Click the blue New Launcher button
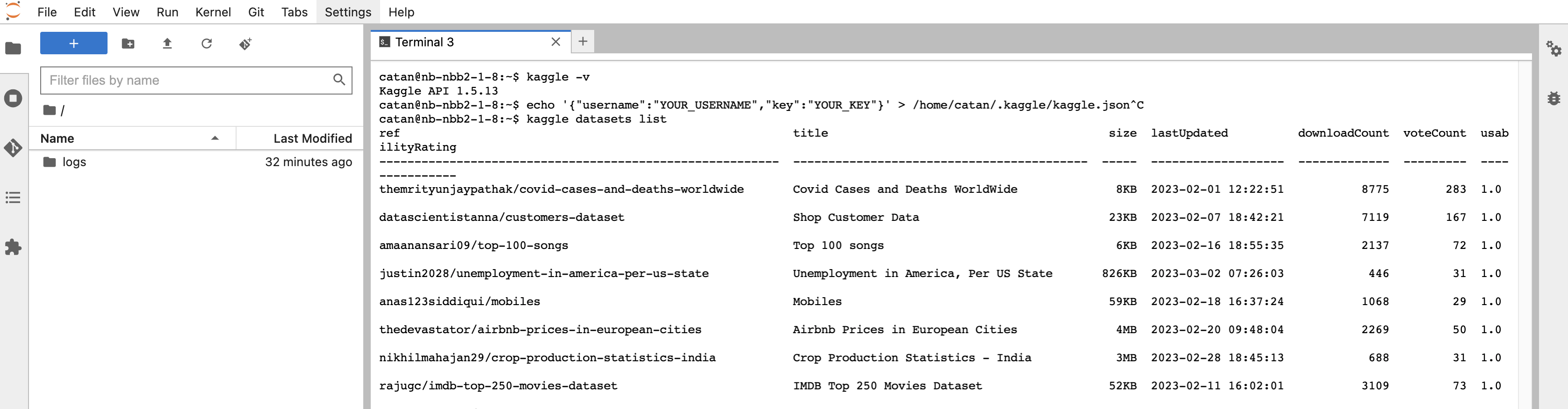The image size is (1568, 409). 74,43
